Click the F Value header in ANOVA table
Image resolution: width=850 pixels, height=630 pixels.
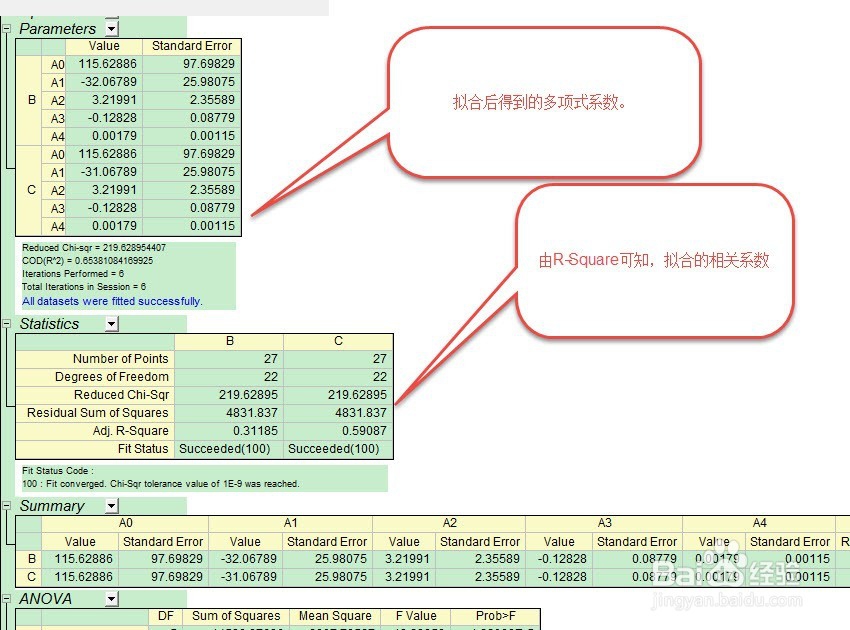click(416, 616)
